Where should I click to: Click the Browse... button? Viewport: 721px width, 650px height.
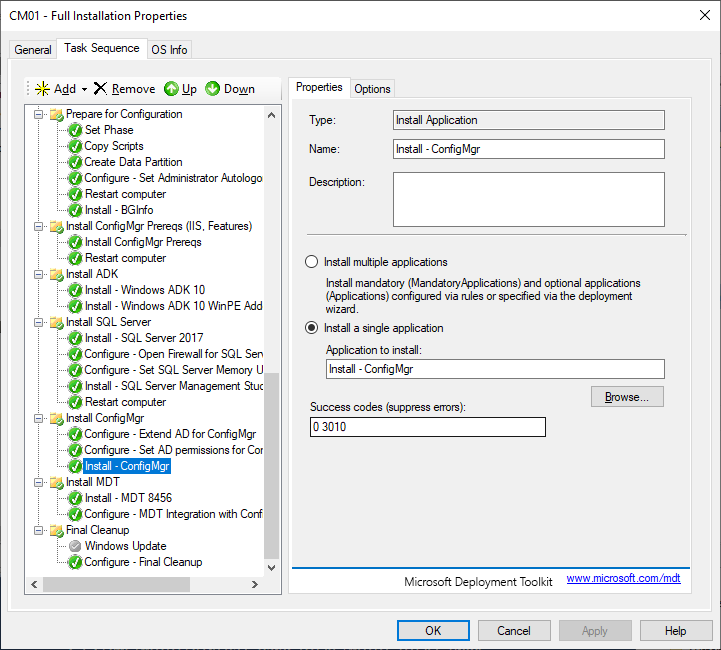(627, 397)
